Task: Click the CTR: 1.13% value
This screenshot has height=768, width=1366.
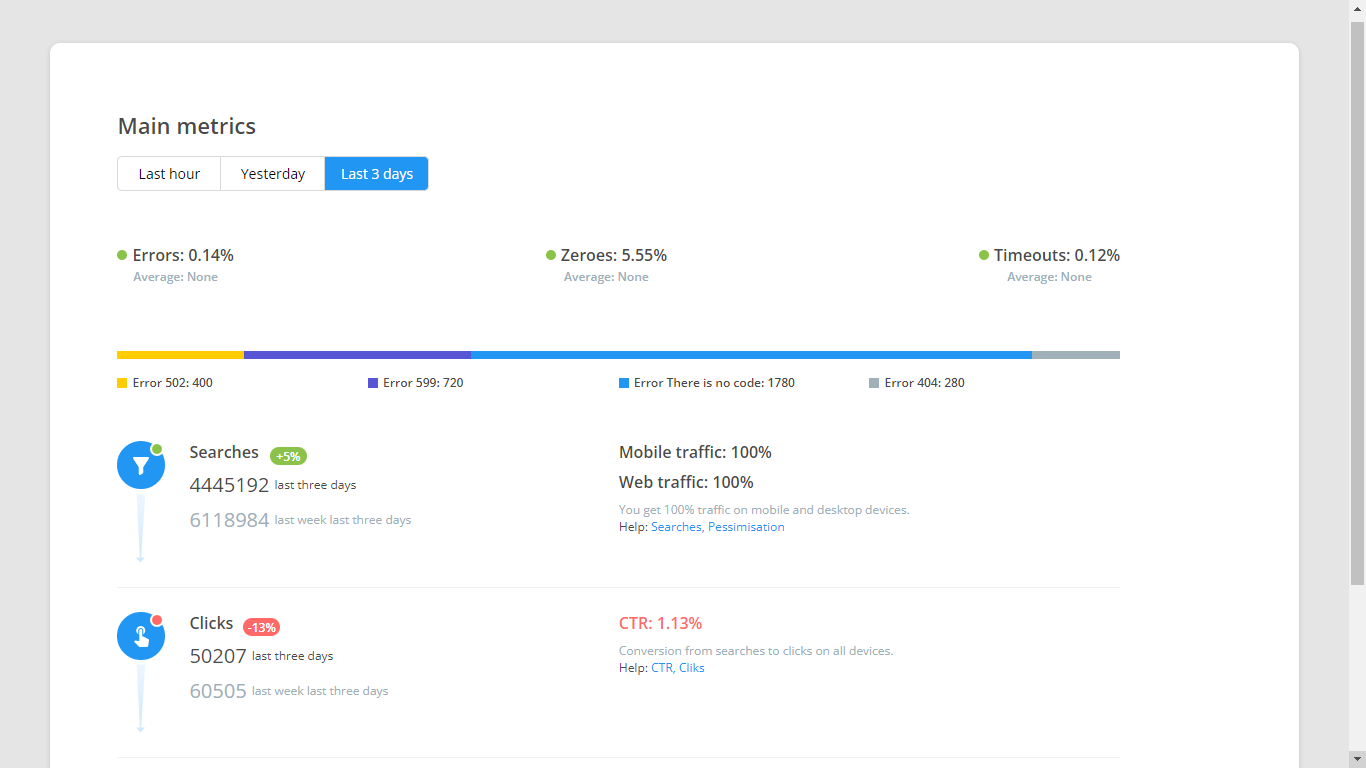Action: 660,623
